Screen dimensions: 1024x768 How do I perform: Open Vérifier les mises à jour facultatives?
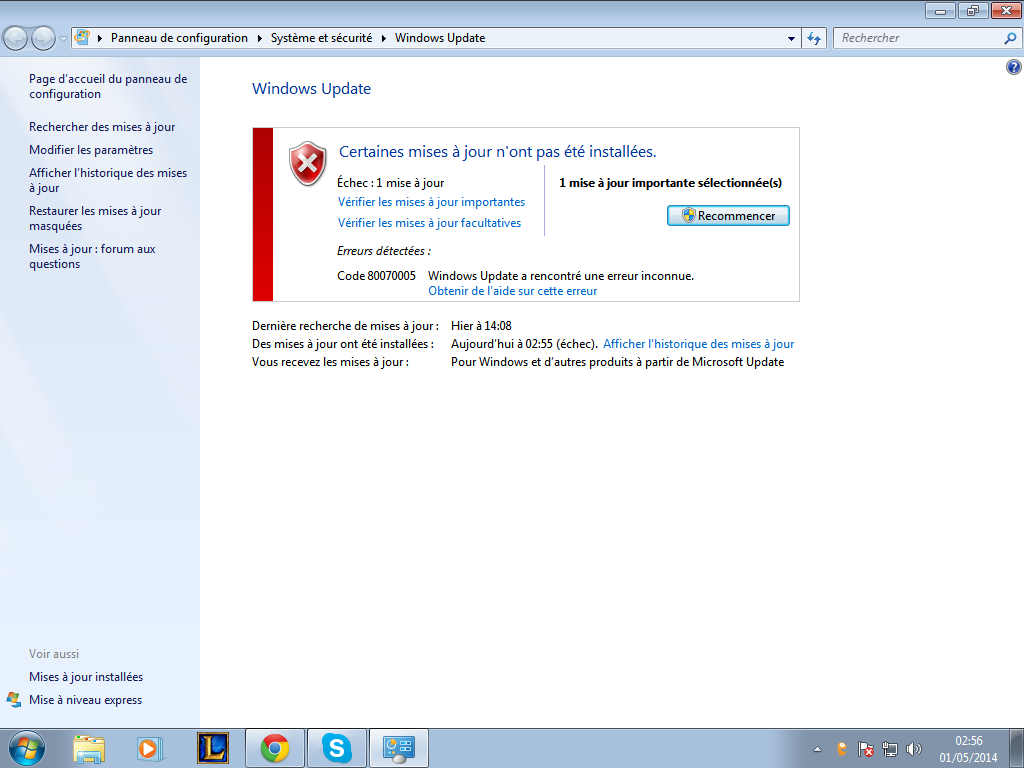tap(430, 223)
